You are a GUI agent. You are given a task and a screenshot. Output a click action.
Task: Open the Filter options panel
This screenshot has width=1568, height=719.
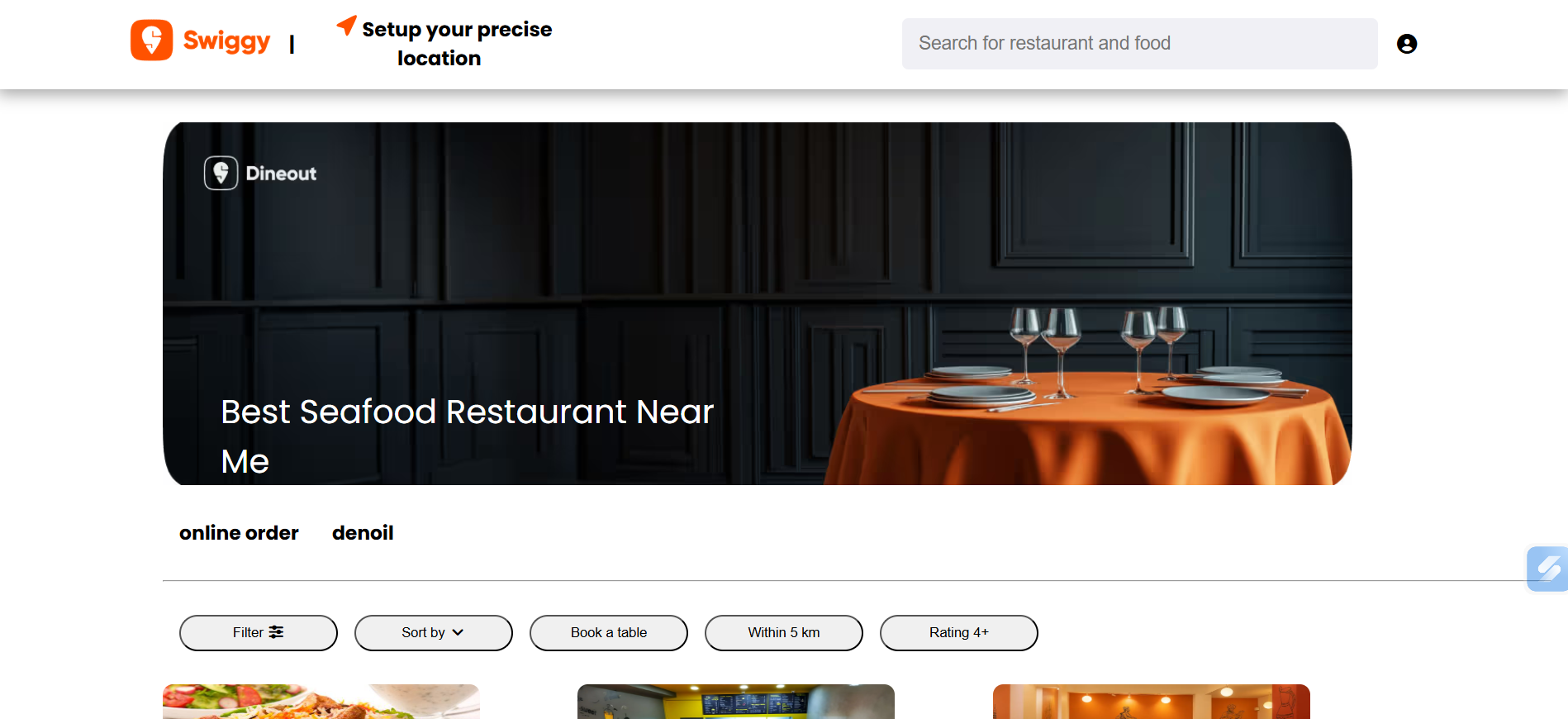point(259,633)
